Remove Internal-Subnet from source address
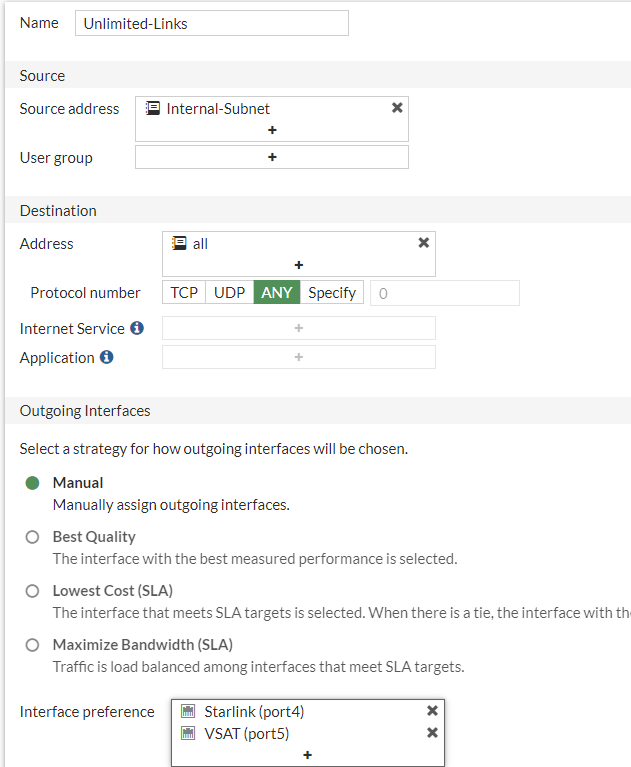Viewport: 631px width, 767px height. (397, 108)
